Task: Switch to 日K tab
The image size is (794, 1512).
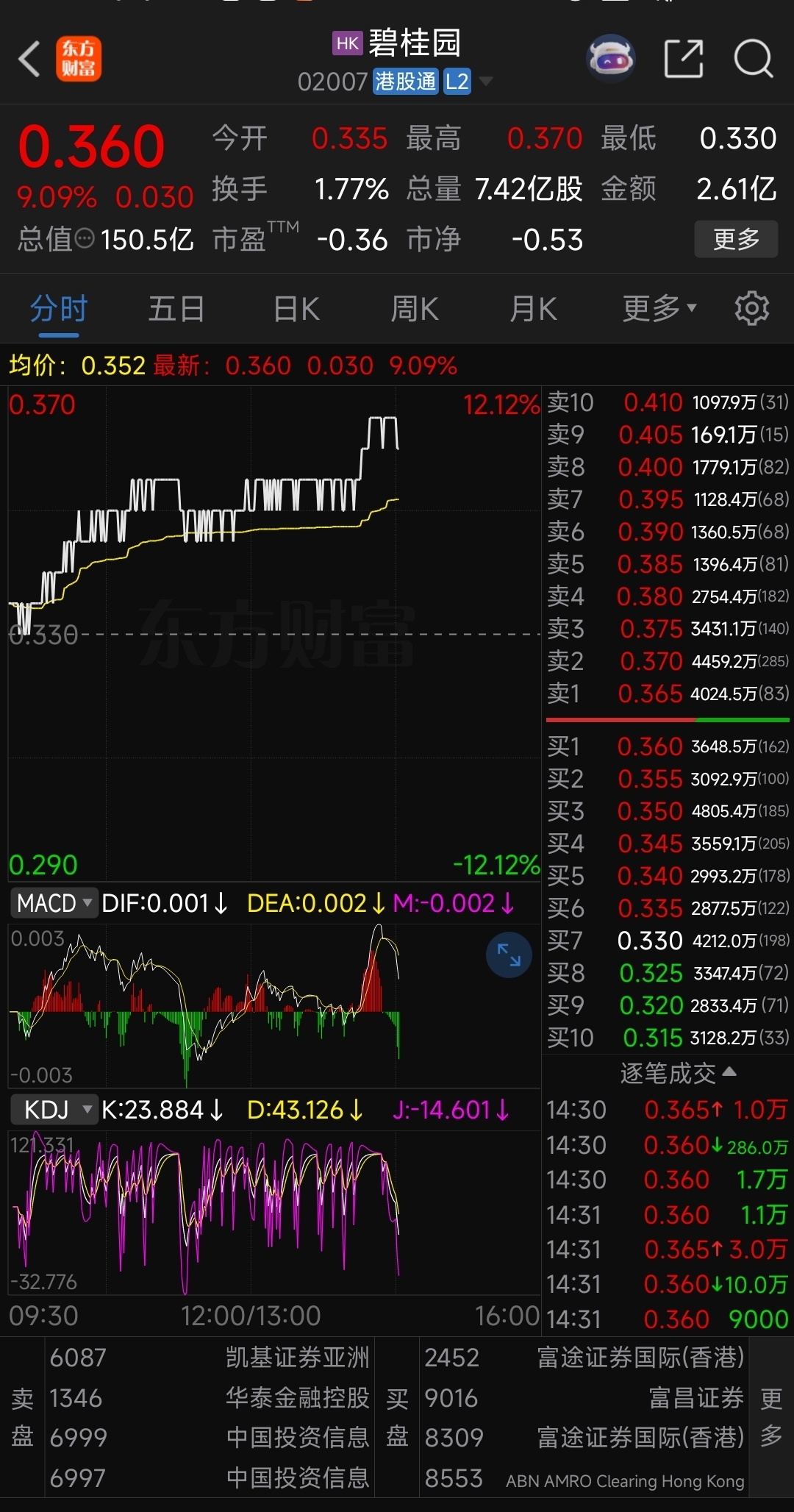Action: [x=296, y=308]
